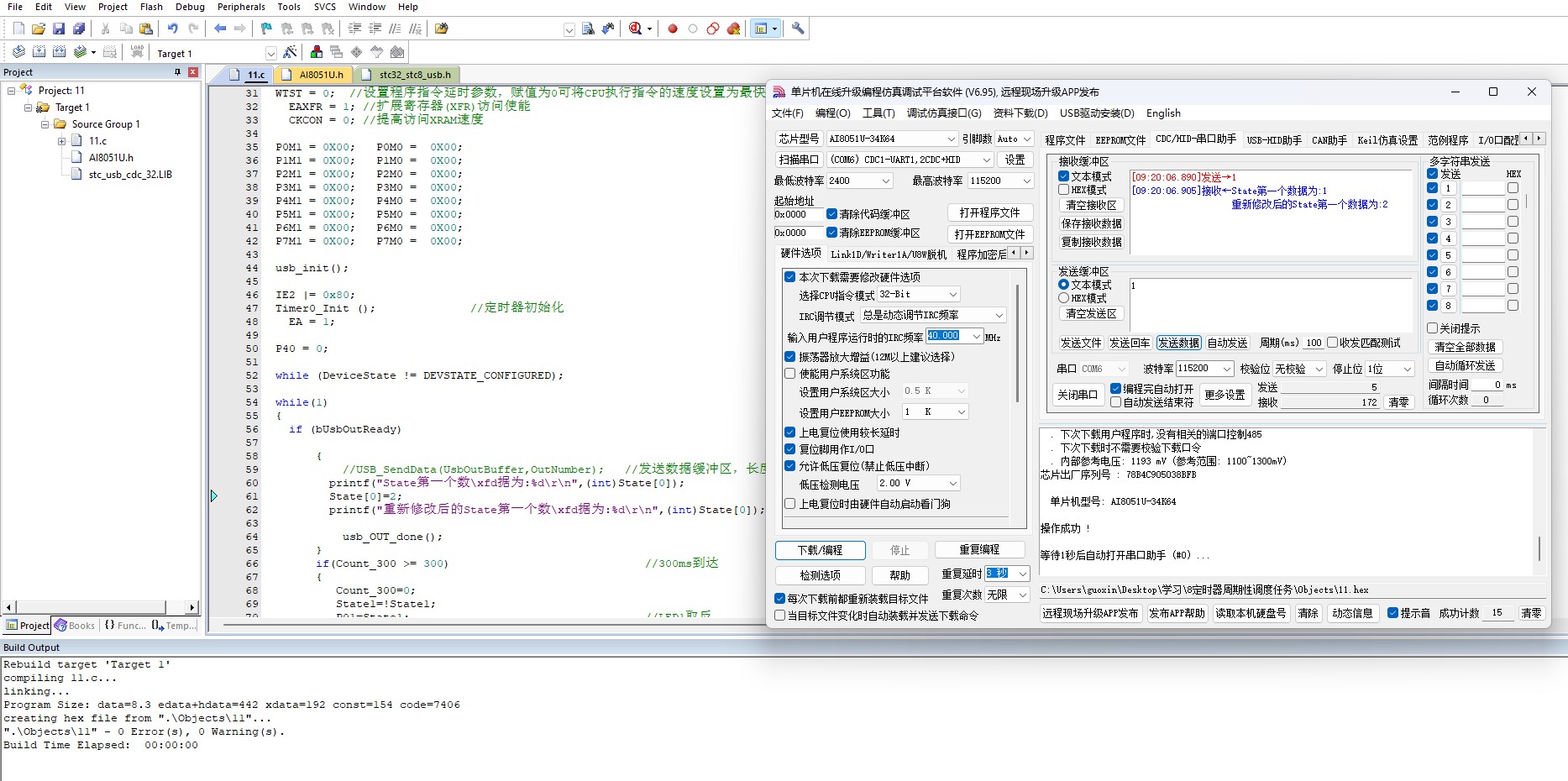This screenshot has height=781, width=1568.
Task: Open Options for Target magic wand icon
Action: [x=290, y=52]
